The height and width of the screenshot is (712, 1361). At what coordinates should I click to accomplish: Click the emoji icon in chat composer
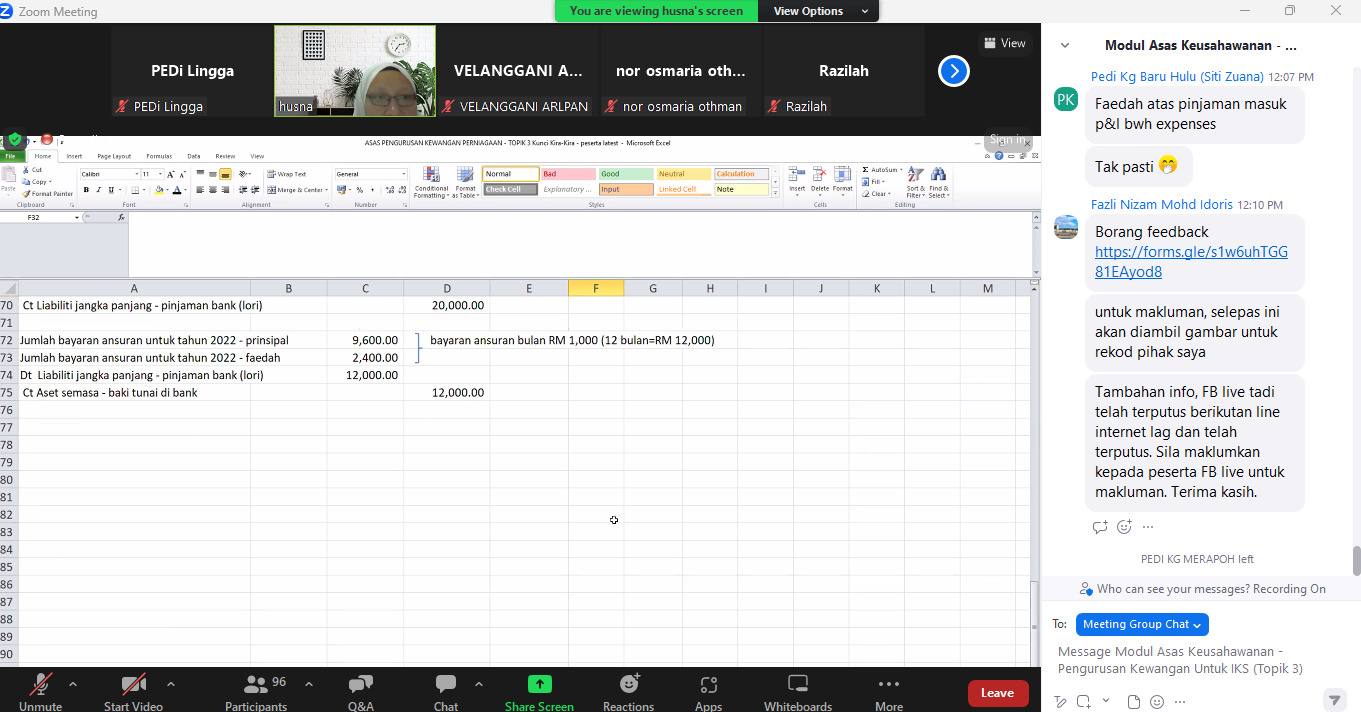[1157, 701]
